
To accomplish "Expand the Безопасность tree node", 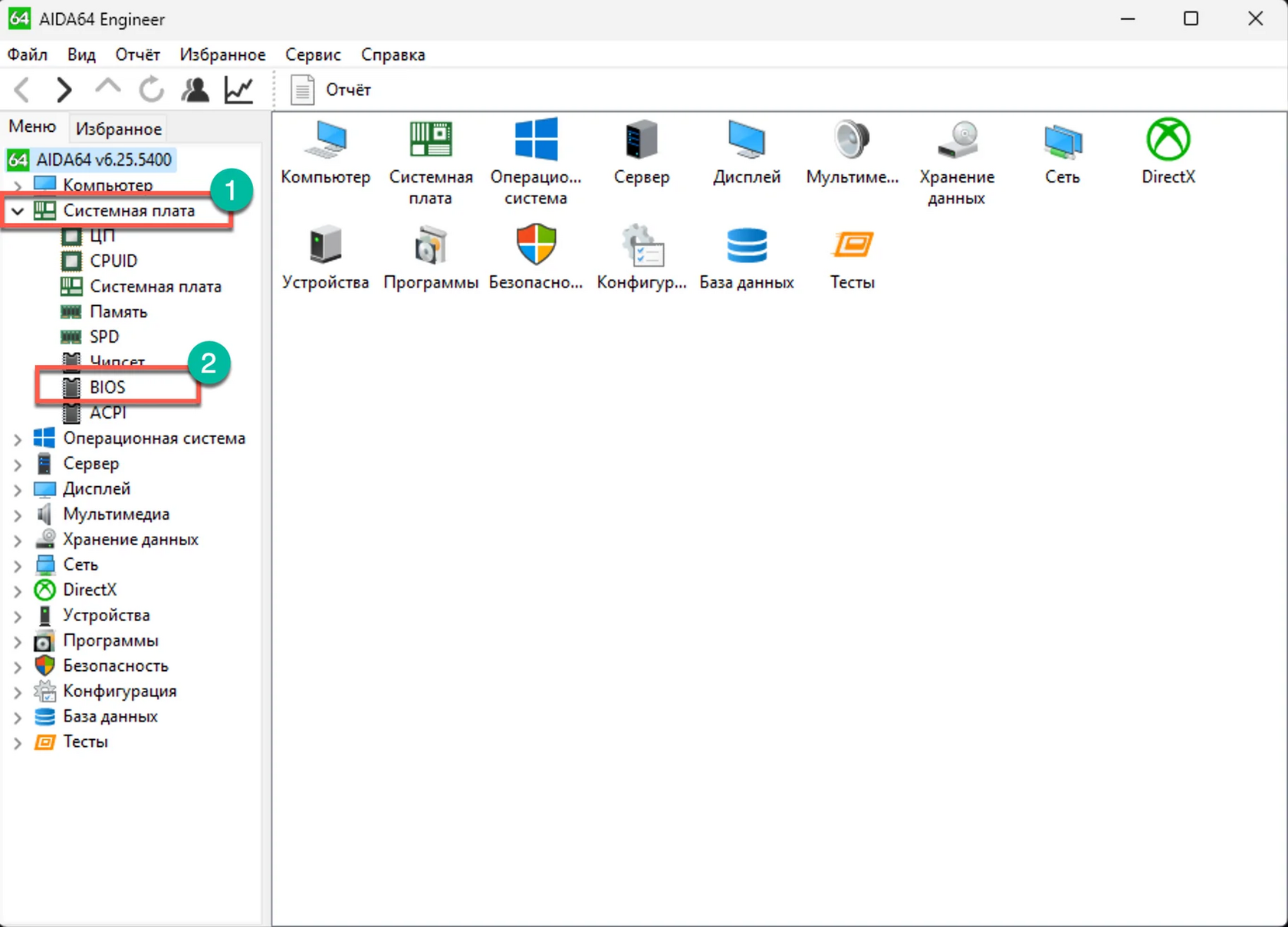I will click(18, 666).
